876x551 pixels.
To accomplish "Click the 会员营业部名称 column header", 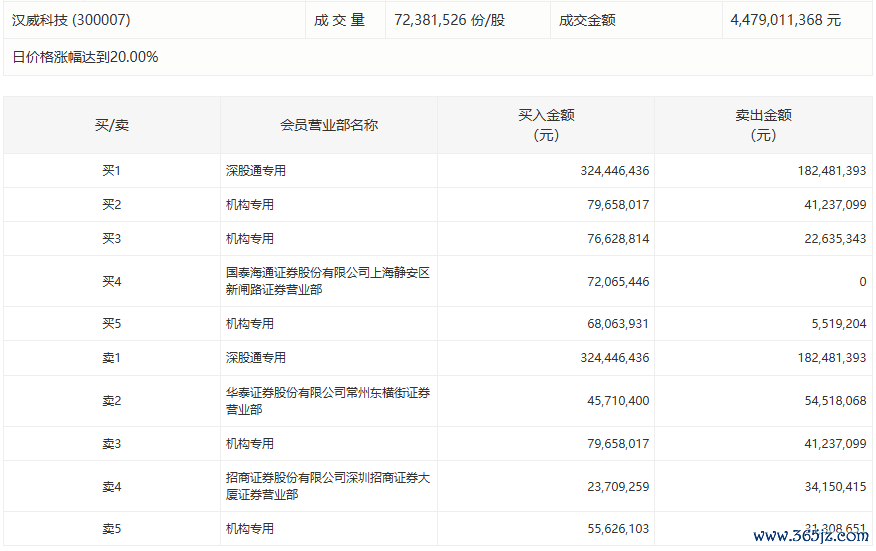I will [329, 125].
